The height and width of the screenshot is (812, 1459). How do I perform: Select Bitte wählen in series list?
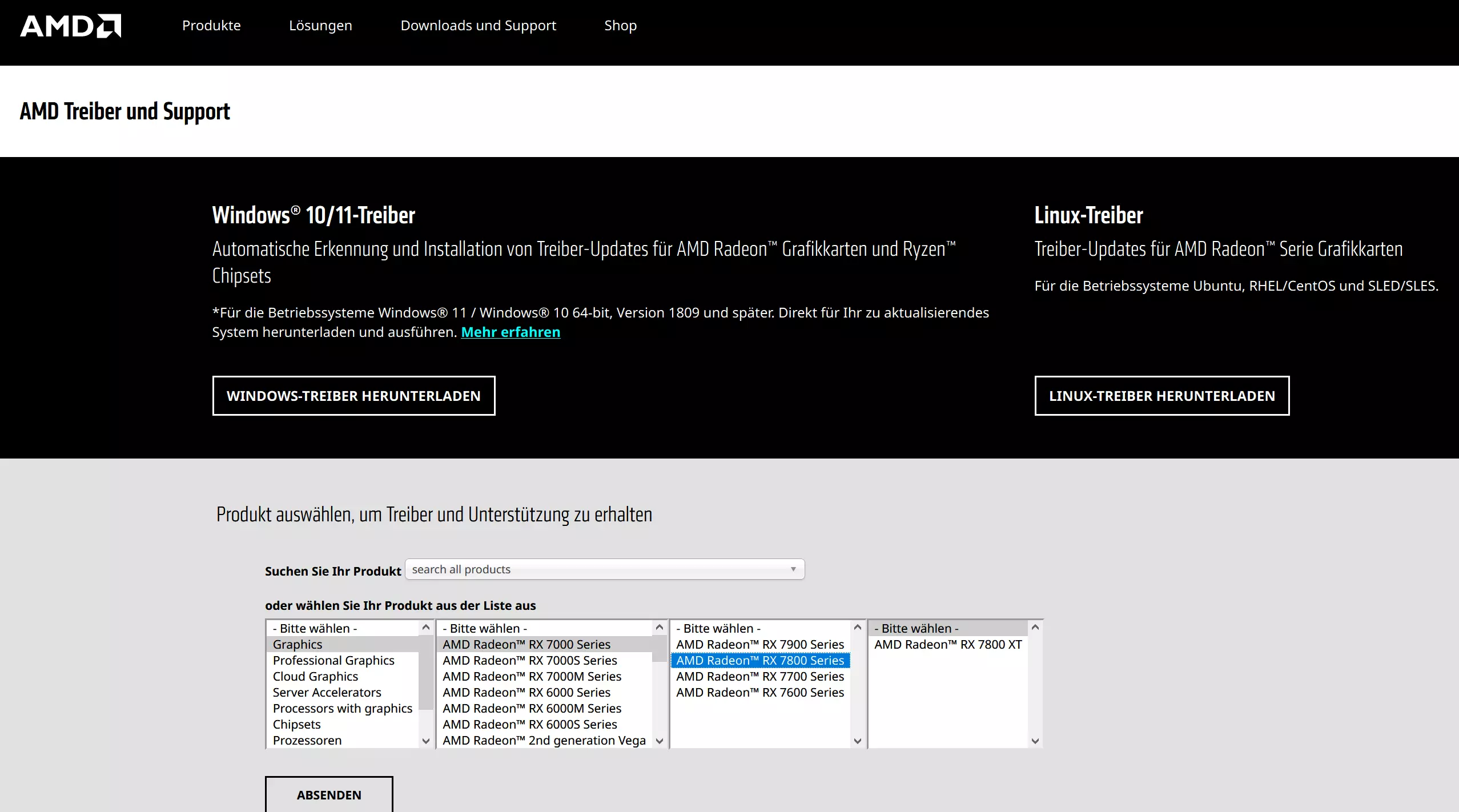tap(545, 628)
